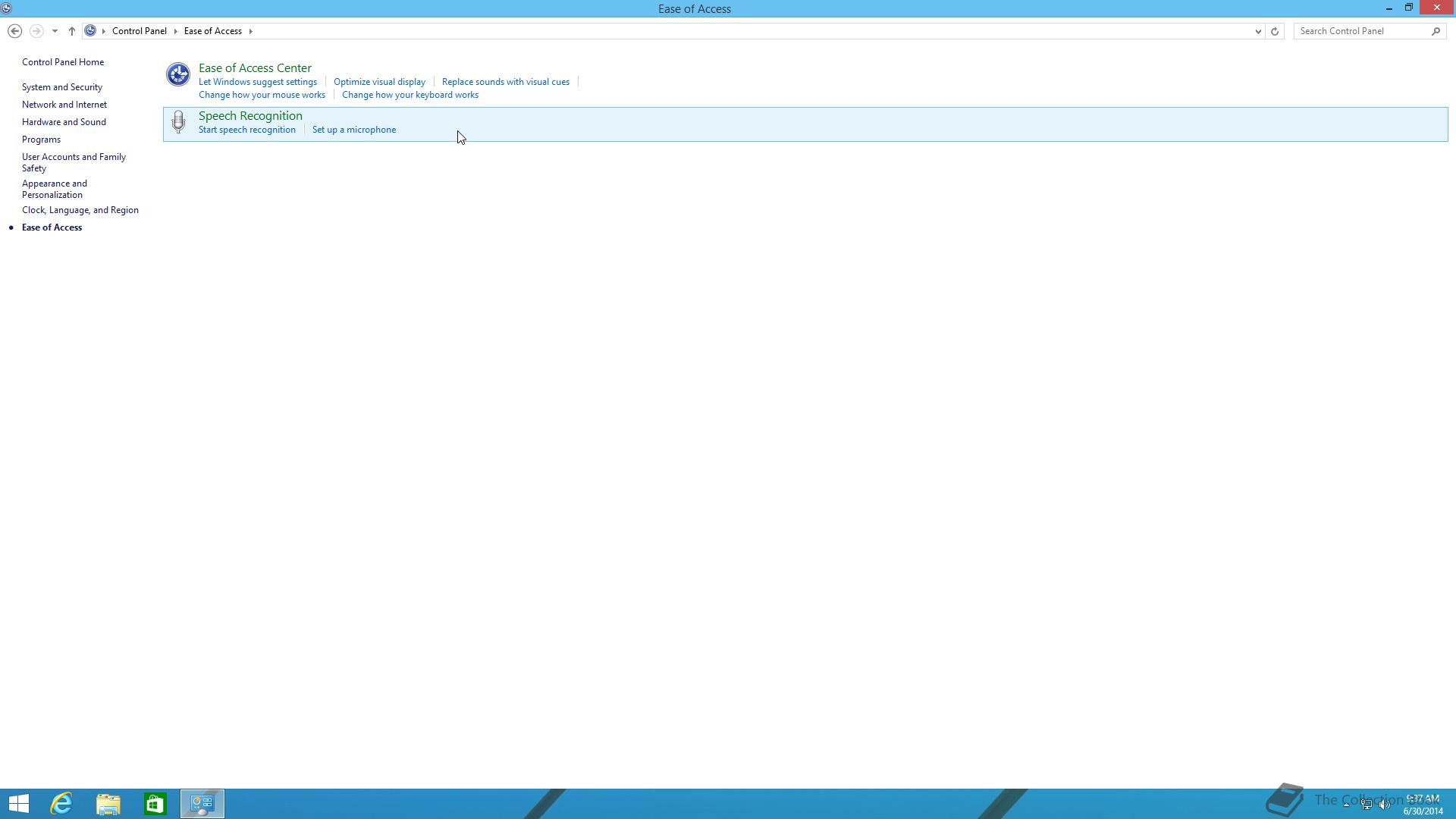Image resolution: width=1456 pixels, height=819 pixels.
Task: Click Start speech recognition link
Action: coord(246,130)
